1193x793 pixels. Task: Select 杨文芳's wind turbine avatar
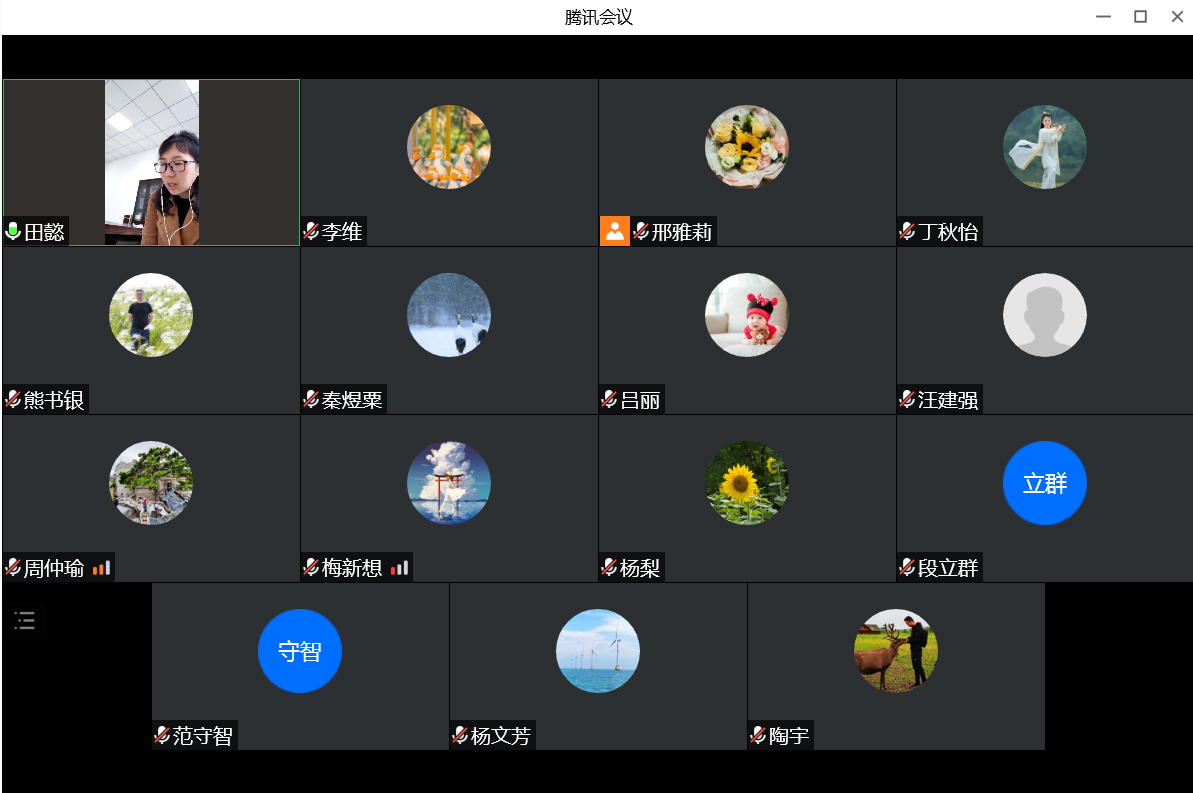click(x=598, y=651)
